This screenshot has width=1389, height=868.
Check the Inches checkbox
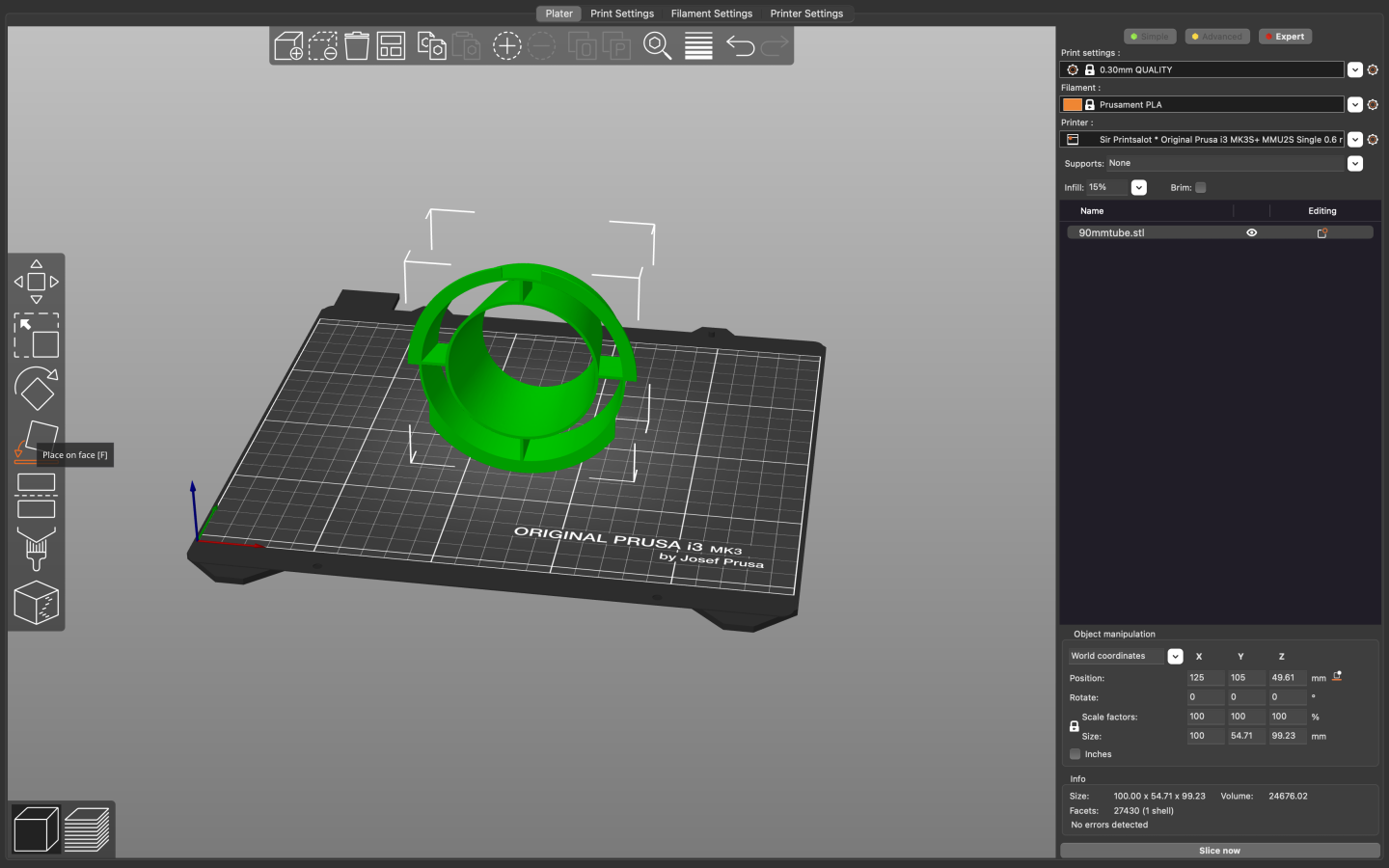1076,754
